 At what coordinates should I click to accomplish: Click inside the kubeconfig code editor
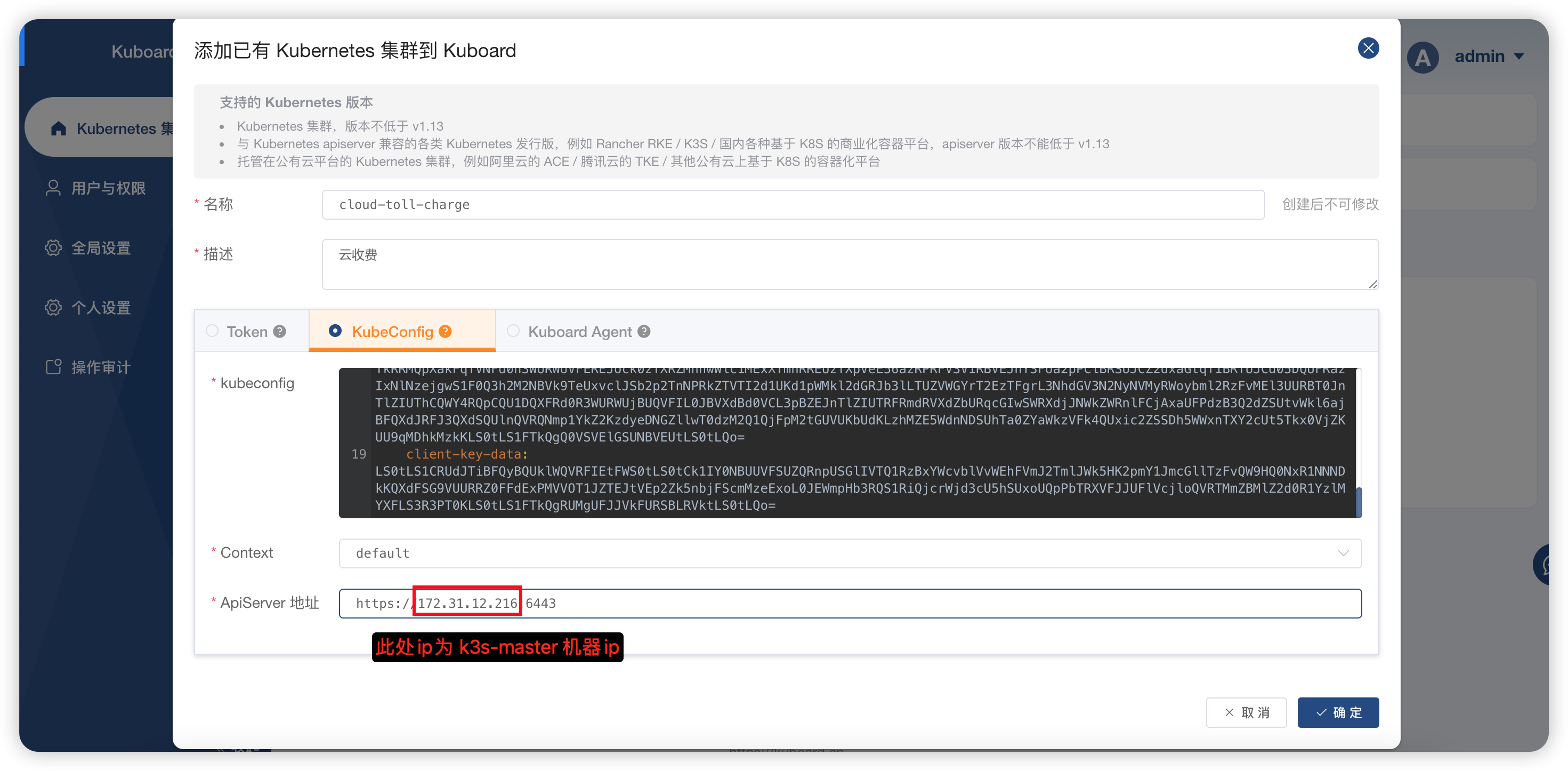pyautogui.click(x=850, y=443)
